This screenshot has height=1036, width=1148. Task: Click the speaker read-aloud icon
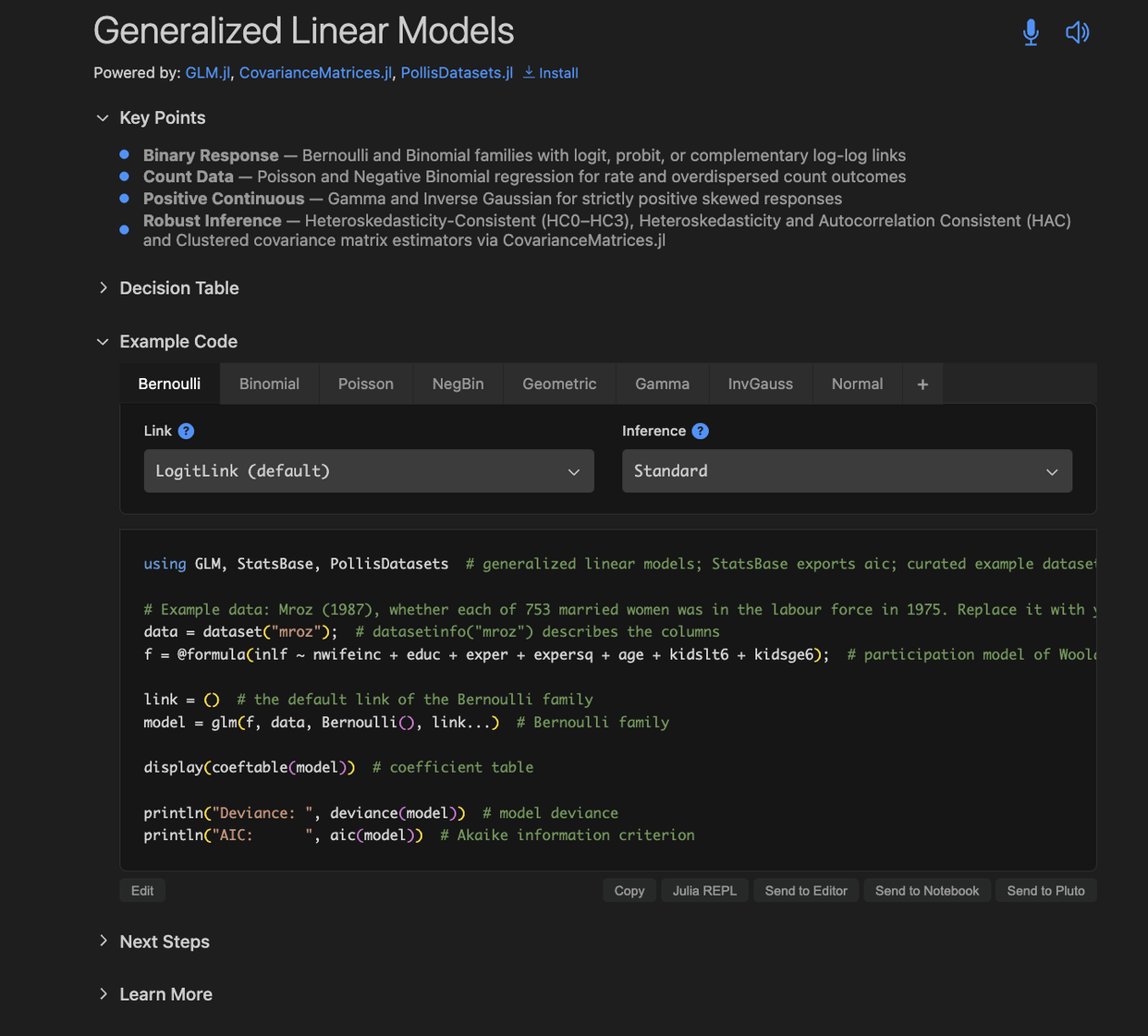point(1077,32)
